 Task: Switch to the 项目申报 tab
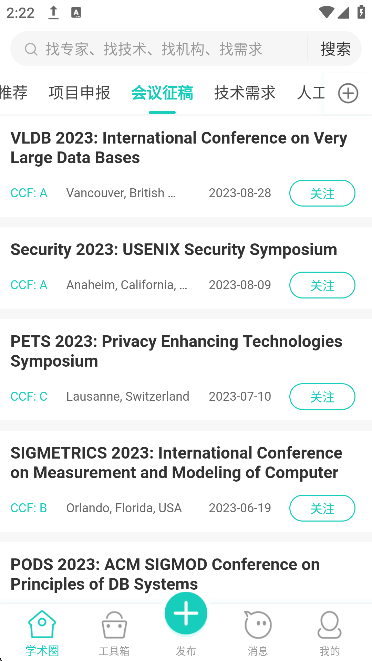79,93
